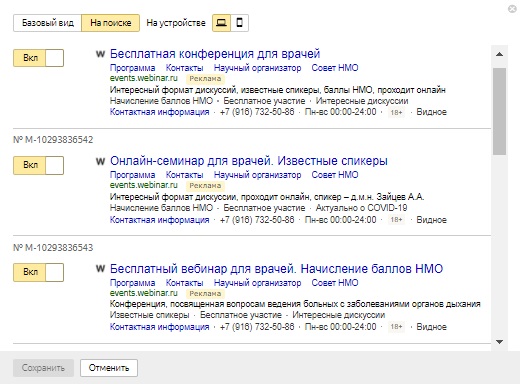Image resolution: width=520 pixels, height=384 pixels.
Task: Click 'Реклама' label in the first ad
Action: tap(205, 79)
